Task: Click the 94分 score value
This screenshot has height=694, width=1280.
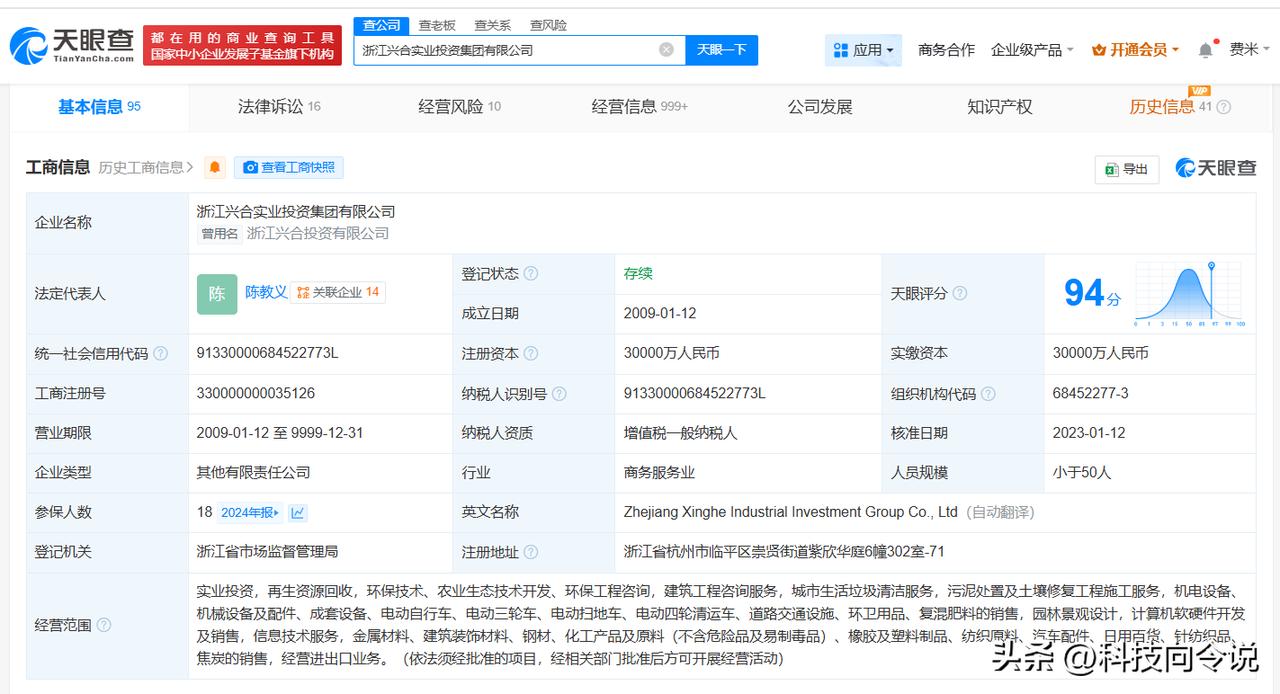Action: tap(1092, 293)
